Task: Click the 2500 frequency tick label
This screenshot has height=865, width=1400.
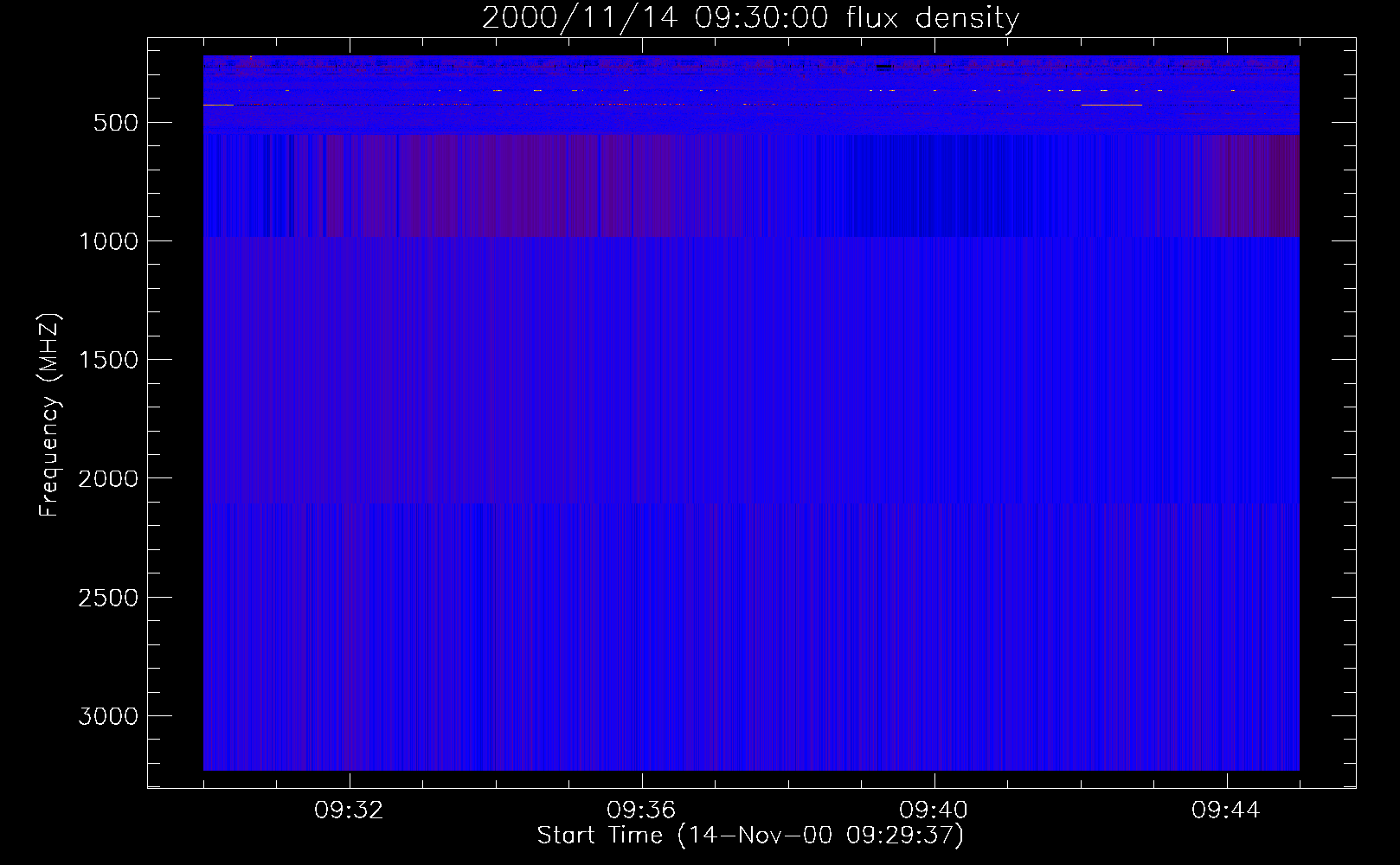Action: 108,598
